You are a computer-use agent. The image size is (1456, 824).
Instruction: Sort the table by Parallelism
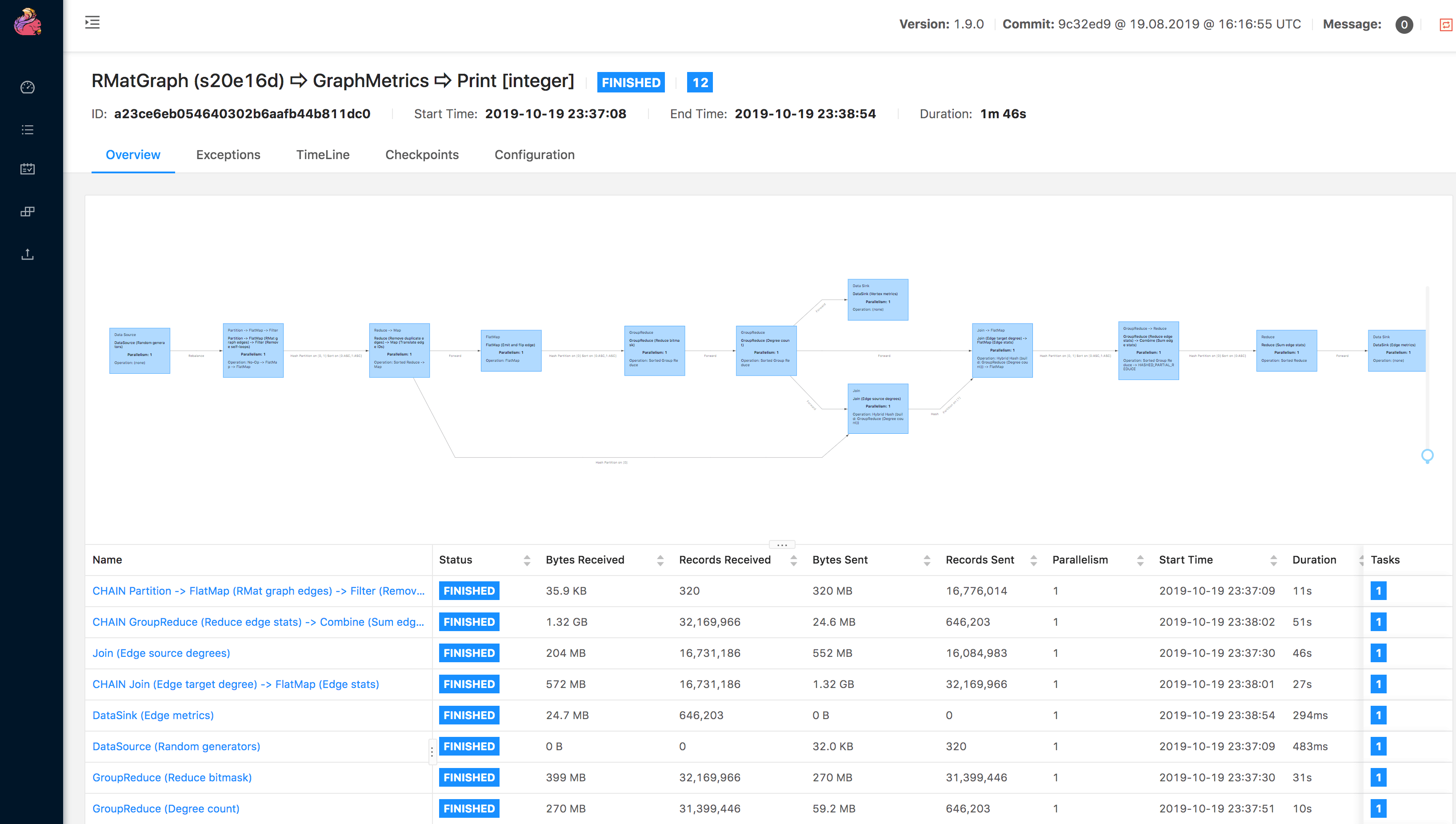pyautogui.click(x=1140, y=560)
